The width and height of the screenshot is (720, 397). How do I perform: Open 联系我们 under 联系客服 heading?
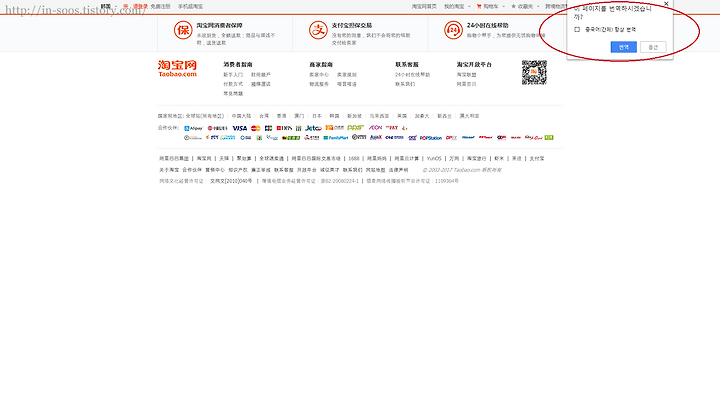(x=405, y=84)
